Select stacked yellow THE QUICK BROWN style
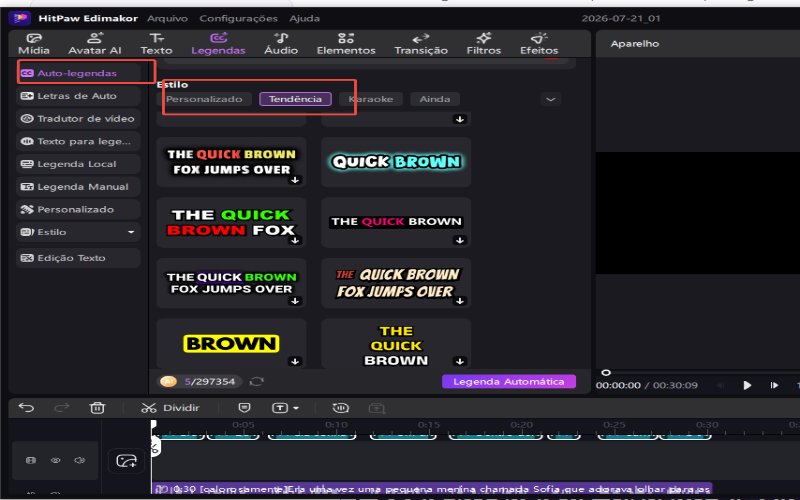800x500 pixels. 396,343
